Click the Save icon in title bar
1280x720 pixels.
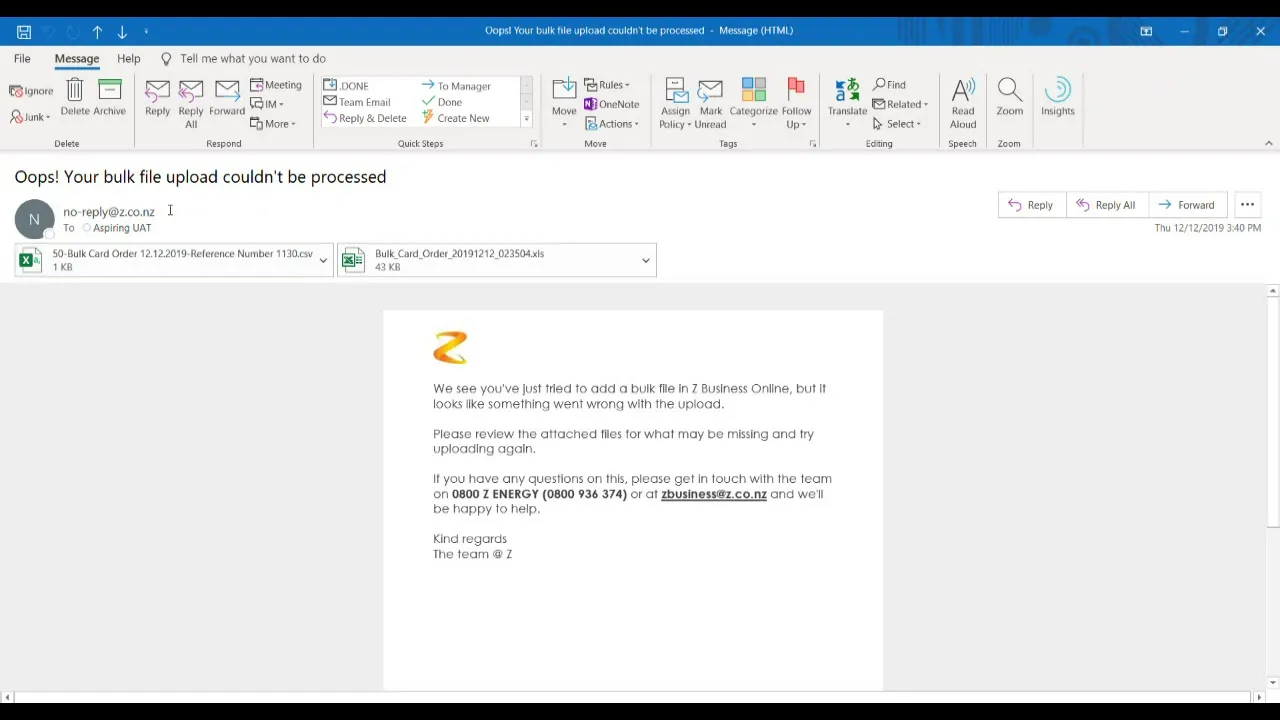pyautogui.click(x=24, y=32)
